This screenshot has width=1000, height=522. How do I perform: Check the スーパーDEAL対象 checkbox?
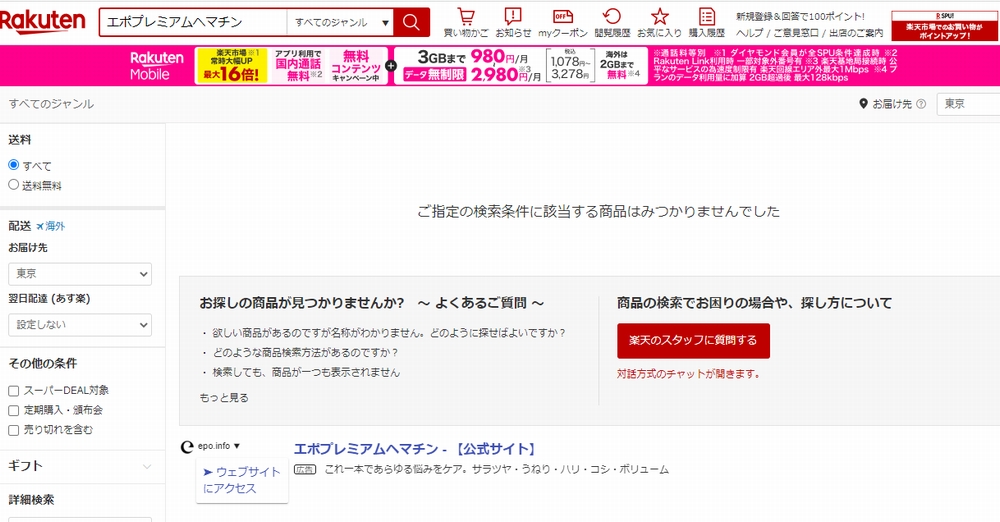(x=13, y=391)
